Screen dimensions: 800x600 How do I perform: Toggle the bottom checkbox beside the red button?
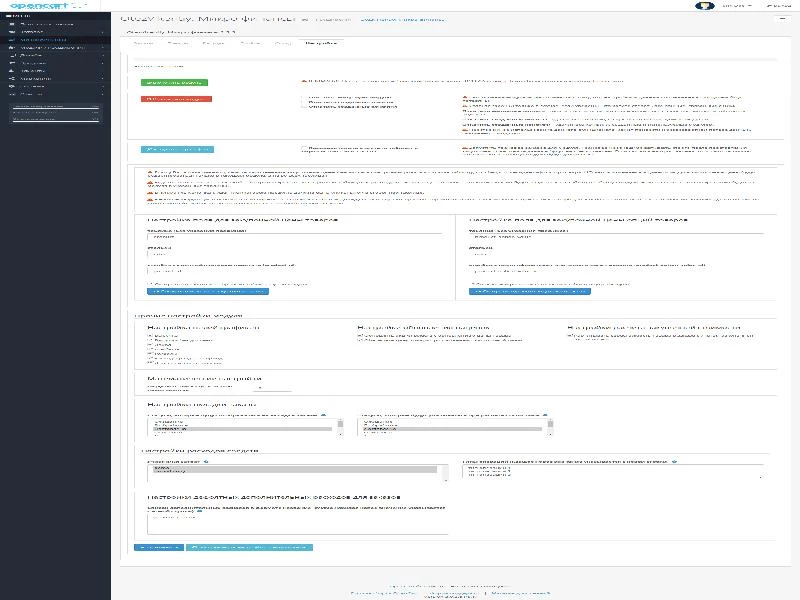point(304,107)
